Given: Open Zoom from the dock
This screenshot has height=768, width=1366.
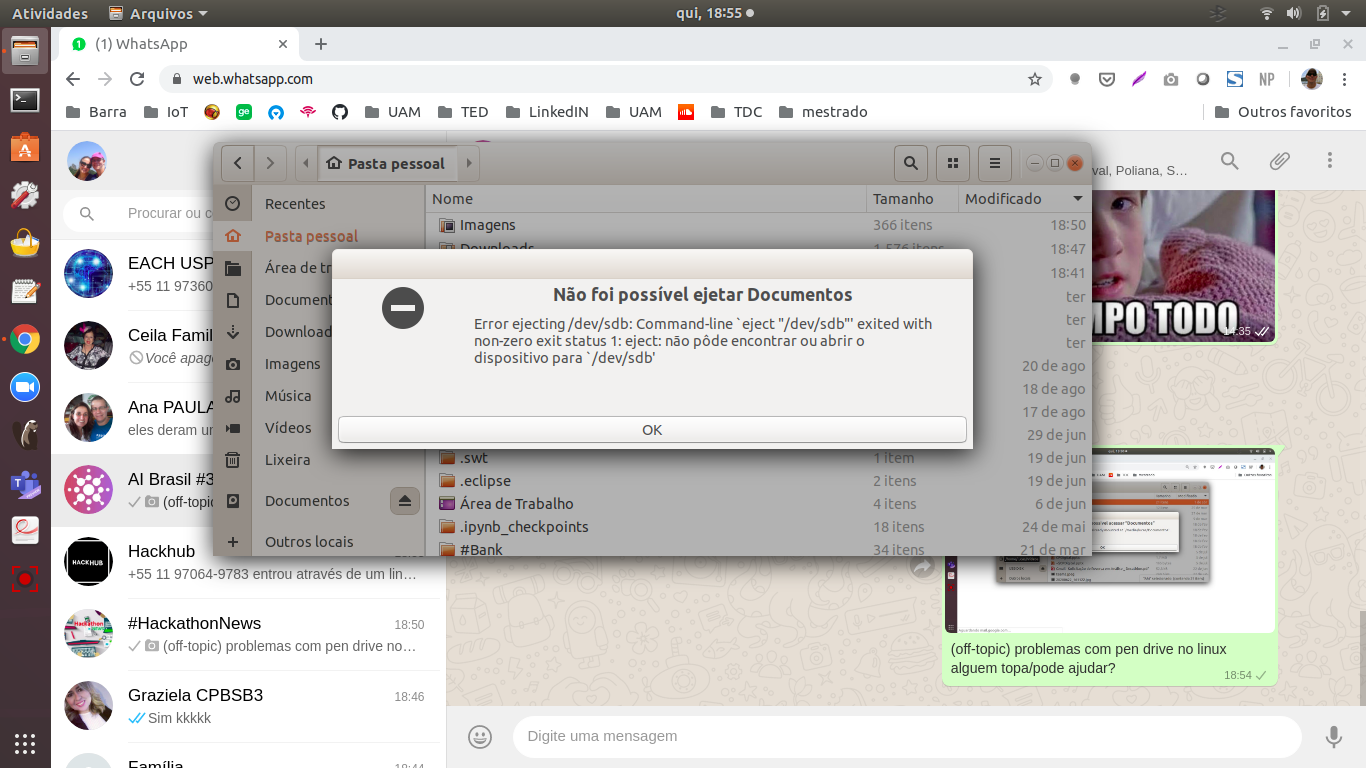Looking at the screenshot, I should coord(25,387).
